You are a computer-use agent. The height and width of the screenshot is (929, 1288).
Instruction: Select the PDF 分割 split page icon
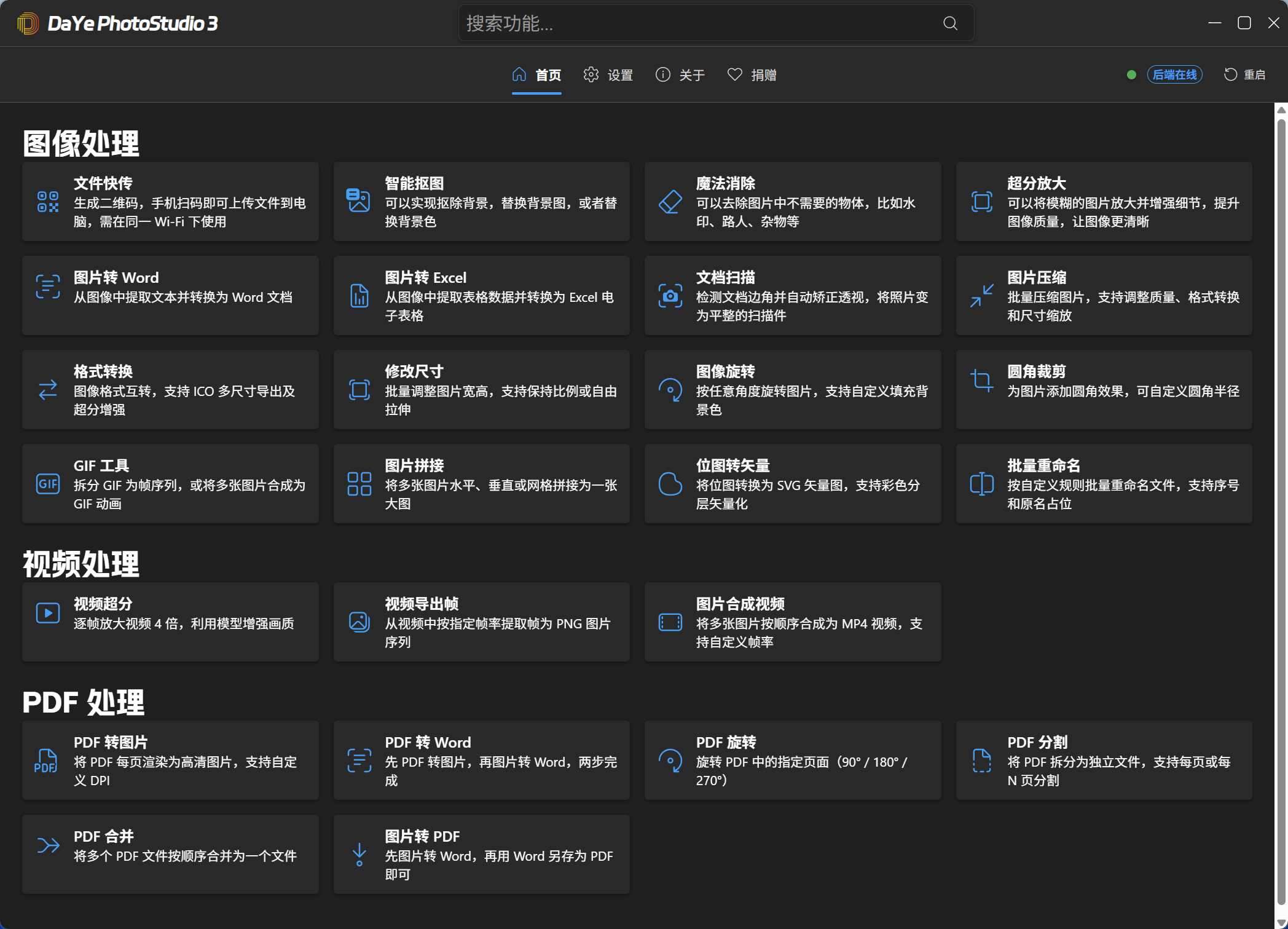[x=981, y=761]
